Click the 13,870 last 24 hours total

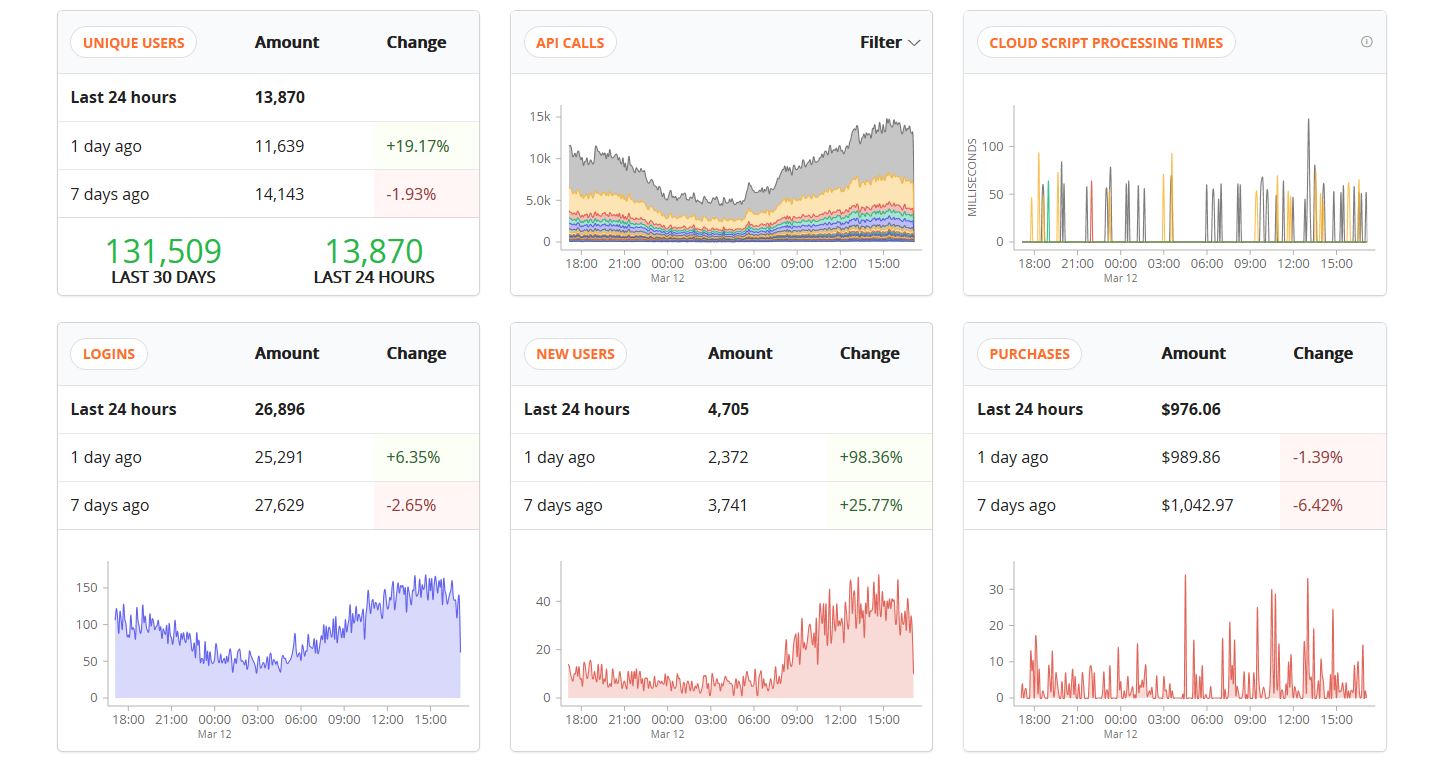pos(374,252)
